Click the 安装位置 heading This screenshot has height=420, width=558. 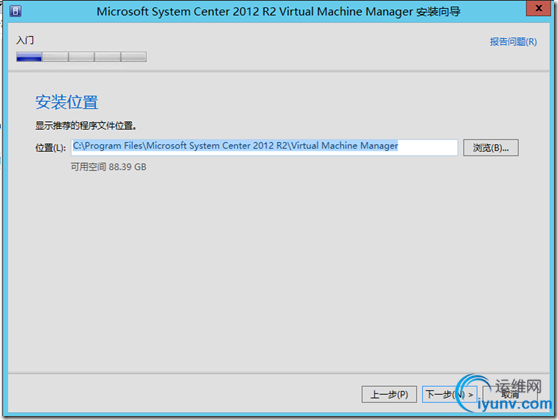click(67, 102)
